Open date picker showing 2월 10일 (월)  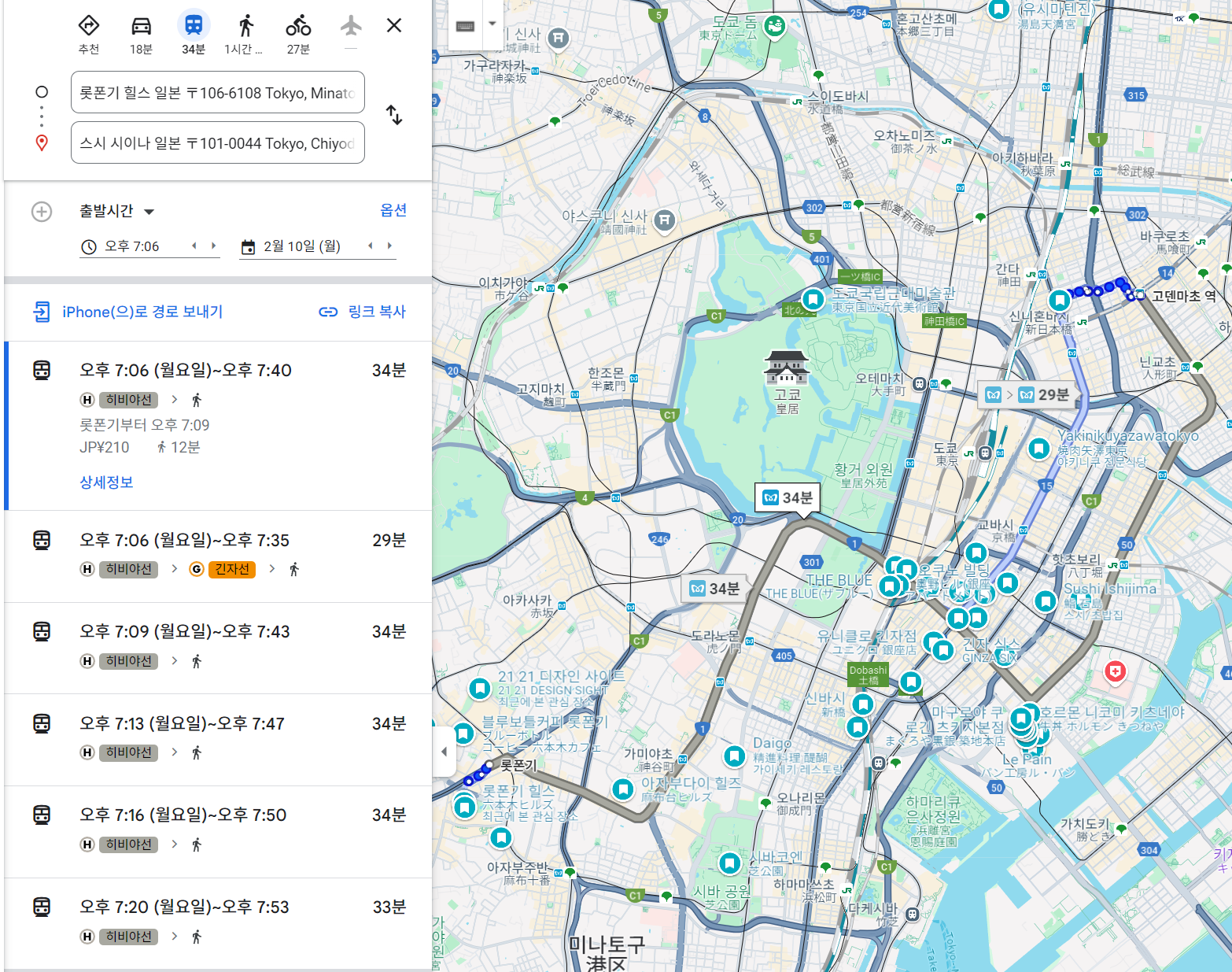click(x=301, y=246)
